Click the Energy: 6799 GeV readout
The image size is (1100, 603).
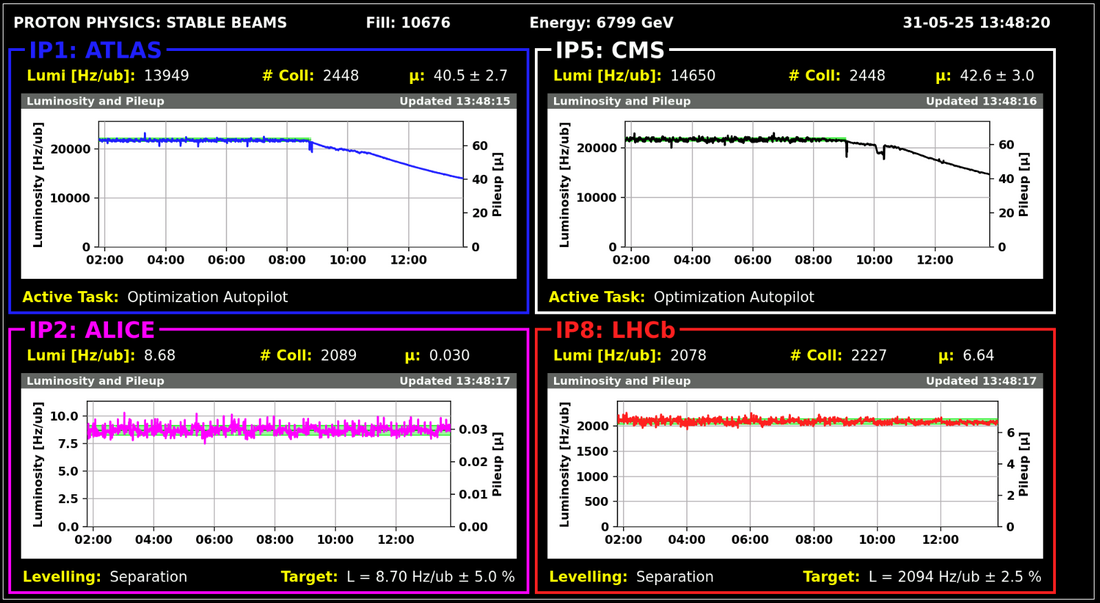point(601,23)
